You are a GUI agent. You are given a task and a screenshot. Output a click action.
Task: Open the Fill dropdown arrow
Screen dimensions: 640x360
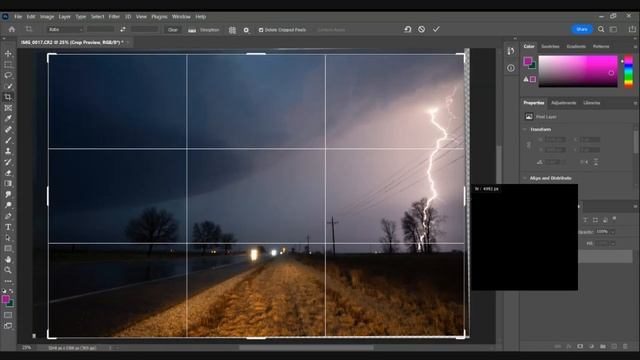click(x=612, y=244)
